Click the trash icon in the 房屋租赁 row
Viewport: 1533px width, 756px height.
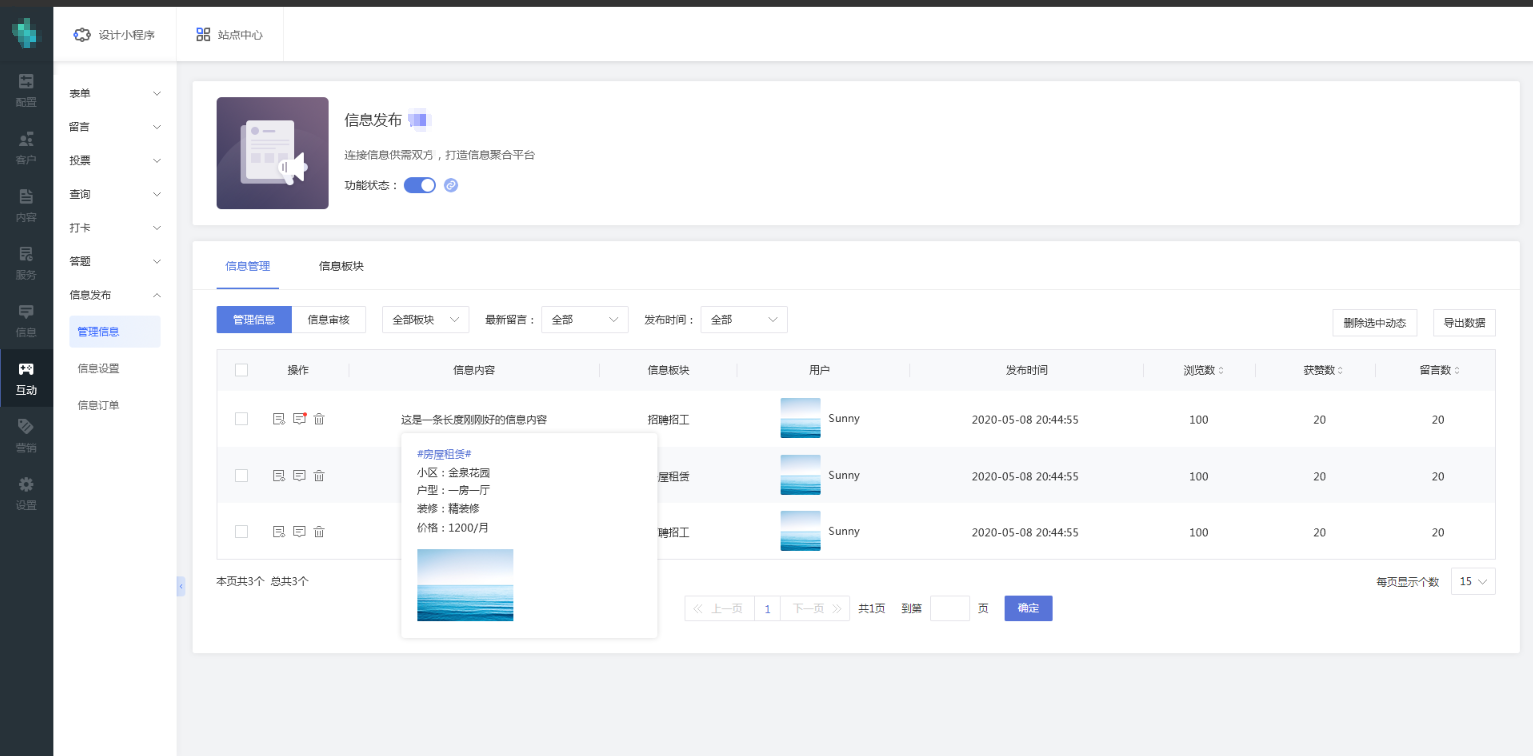tap(319, 476)
